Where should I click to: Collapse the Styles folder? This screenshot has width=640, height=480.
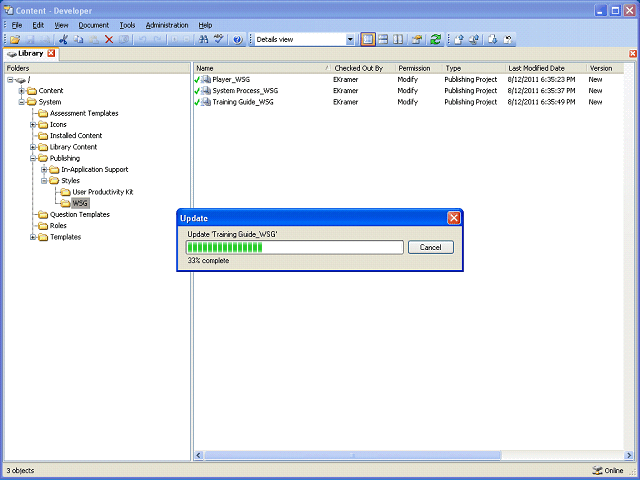coord(44,181)
